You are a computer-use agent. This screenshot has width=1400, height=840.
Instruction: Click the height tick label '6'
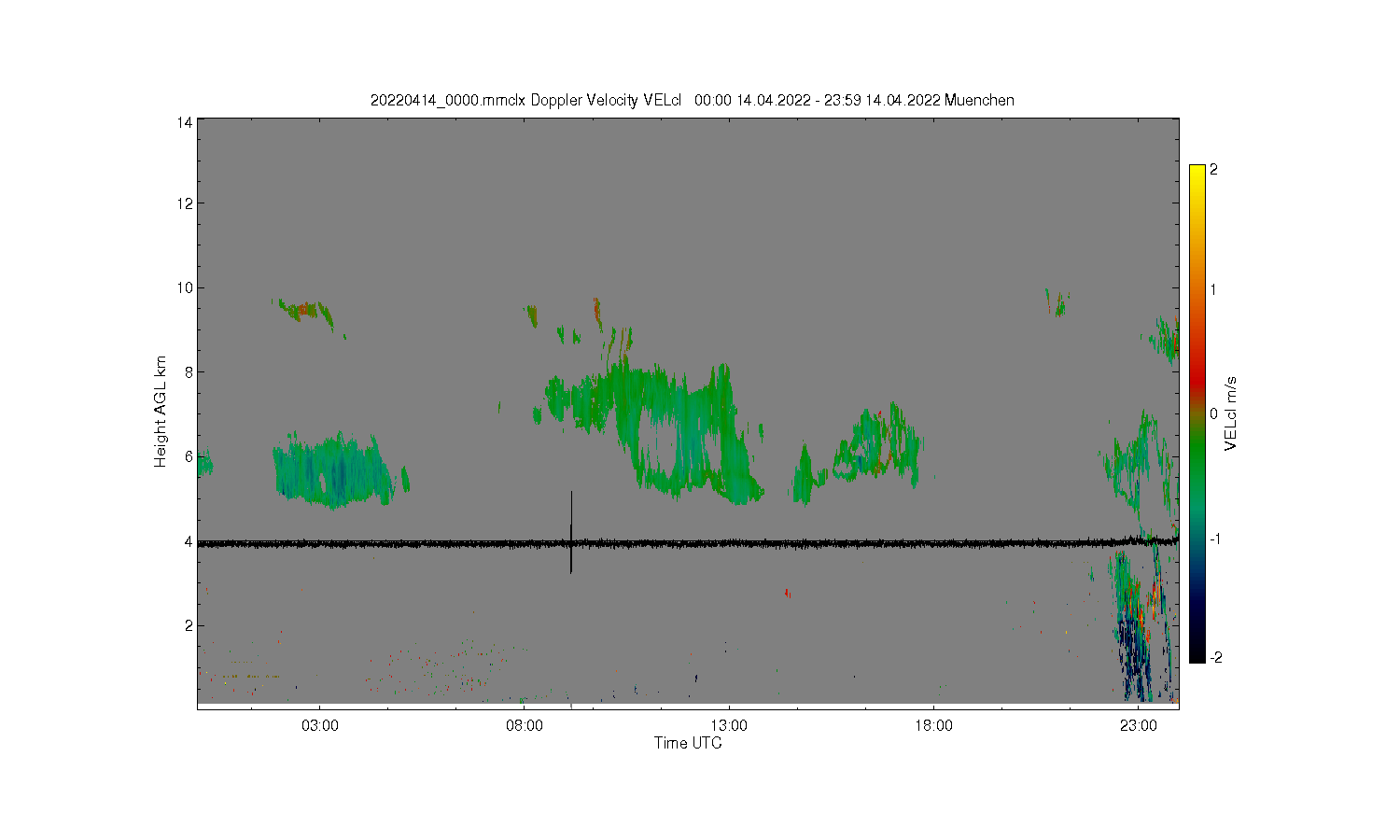tap(189, 456)
